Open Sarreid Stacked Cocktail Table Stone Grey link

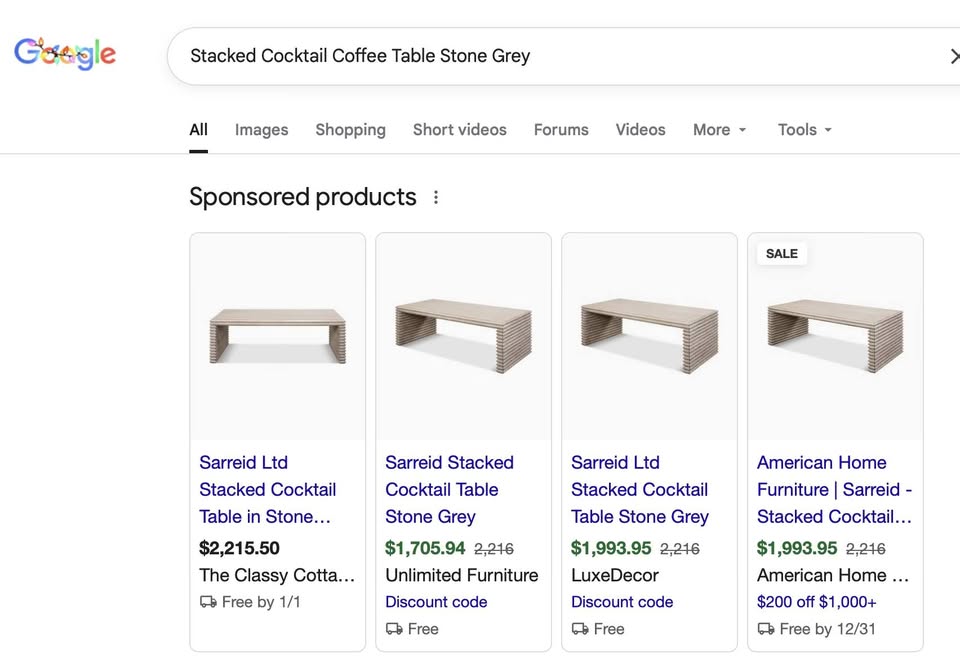[x=449, y=490]
